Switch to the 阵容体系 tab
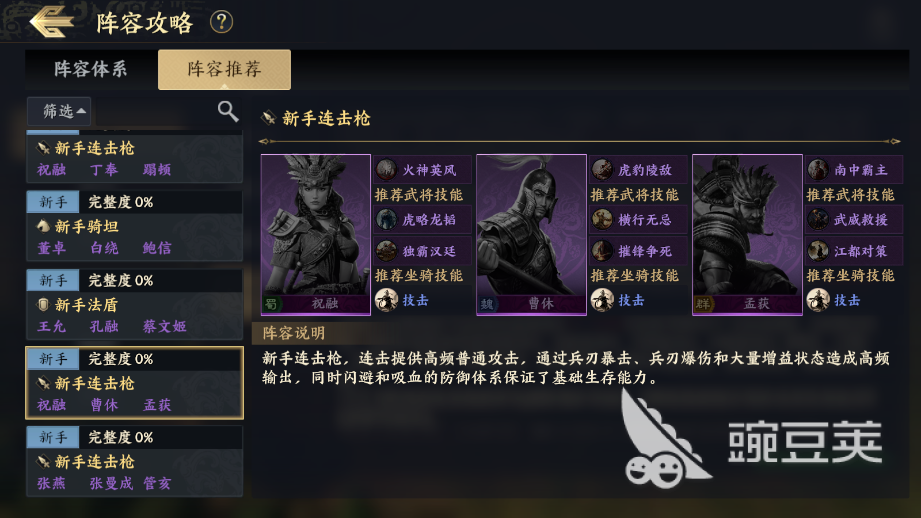 [x=90, y=69]
